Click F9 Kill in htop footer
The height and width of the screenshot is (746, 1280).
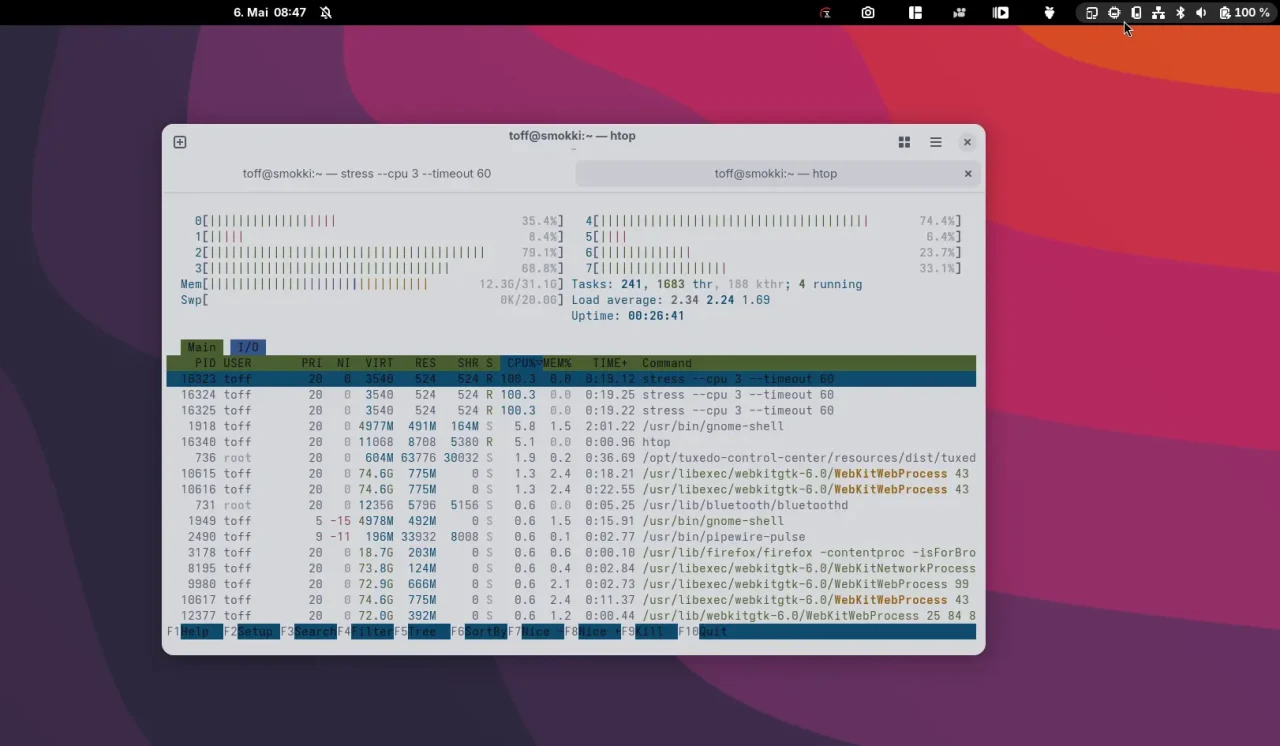point(650,632)
